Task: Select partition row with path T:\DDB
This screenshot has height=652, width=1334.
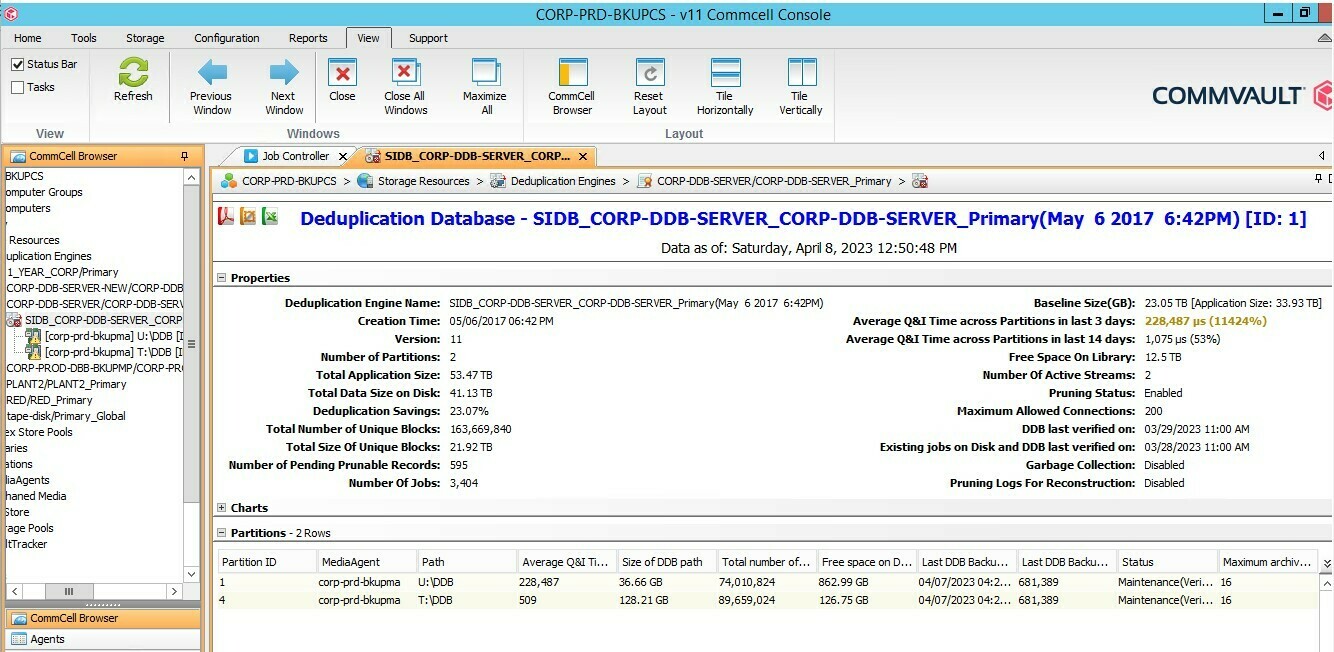Action: pos(768,600)
